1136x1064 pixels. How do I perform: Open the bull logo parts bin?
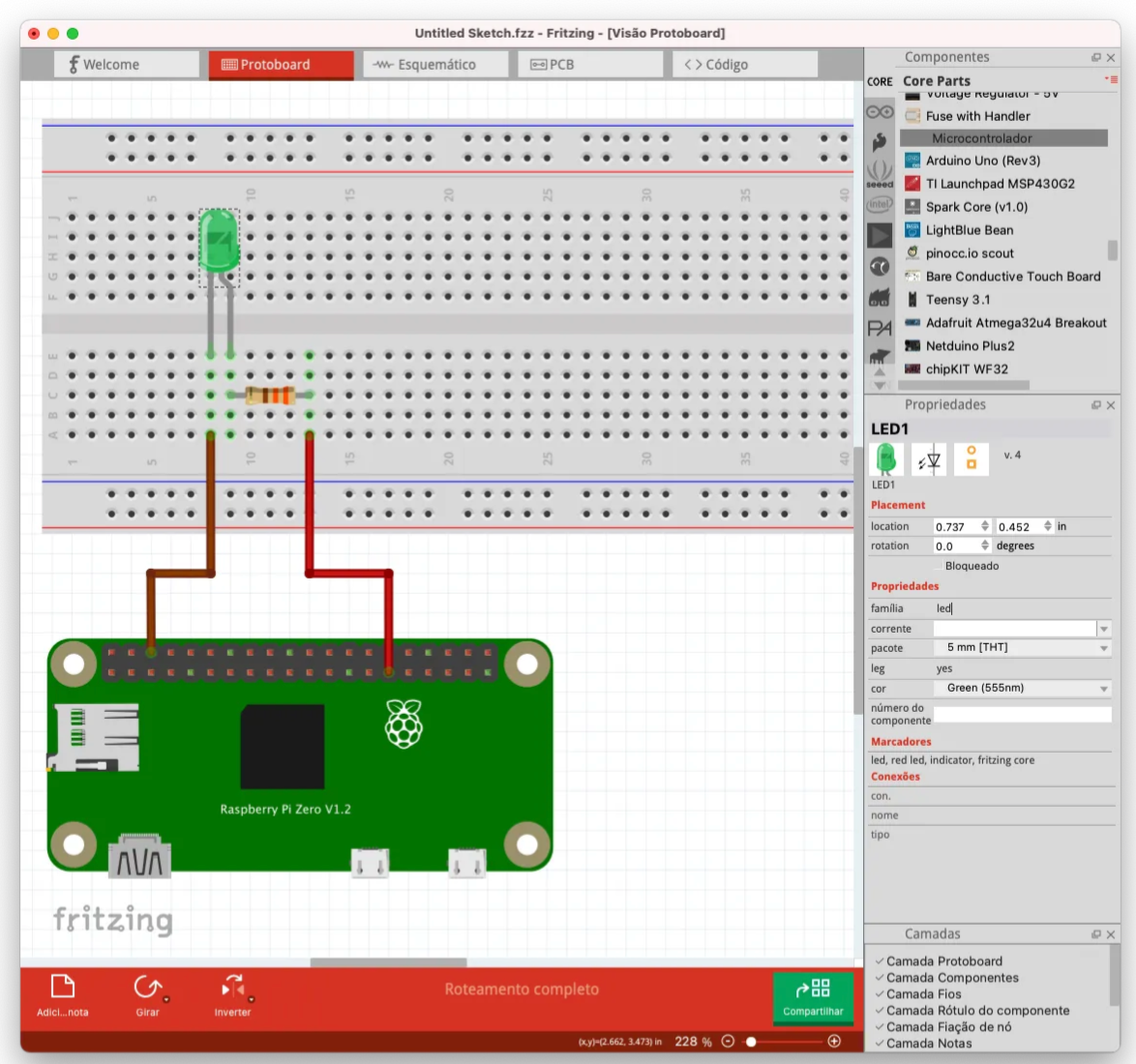click(x=880, y=356)
